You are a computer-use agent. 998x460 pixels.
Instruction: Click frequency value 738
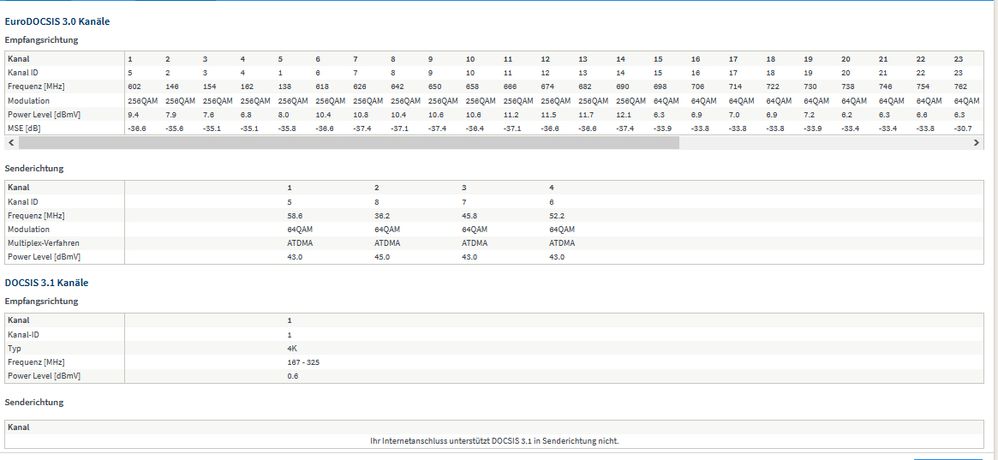click(849, 87)
